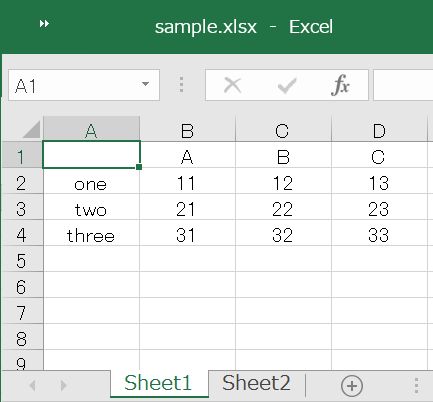Select row 1 header
The height and width of the screenshot is (402, 433).
[22, 155]
